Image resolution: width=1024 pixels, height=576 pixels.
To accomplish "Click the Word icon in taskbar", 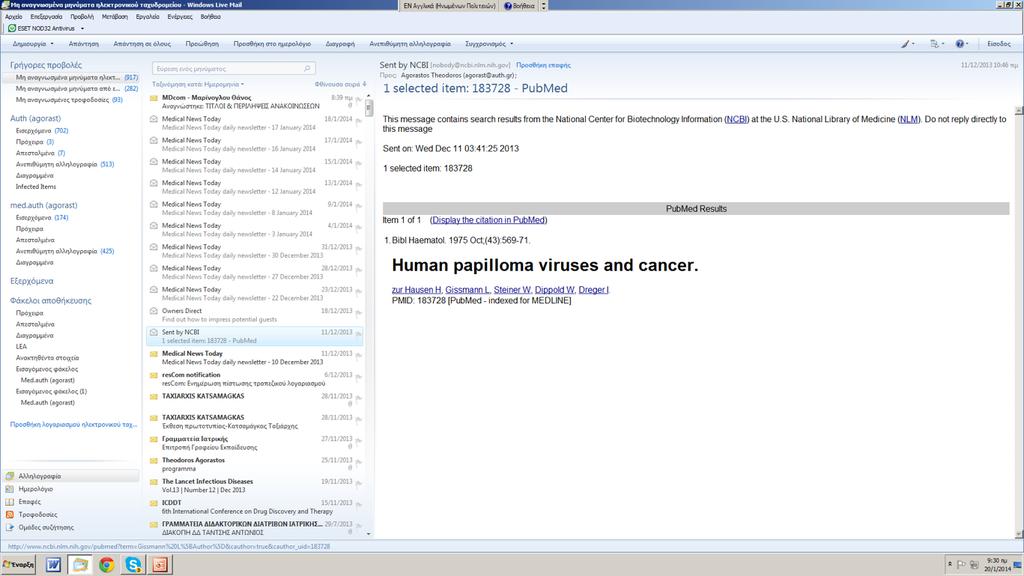I will (x=53, y=564).
